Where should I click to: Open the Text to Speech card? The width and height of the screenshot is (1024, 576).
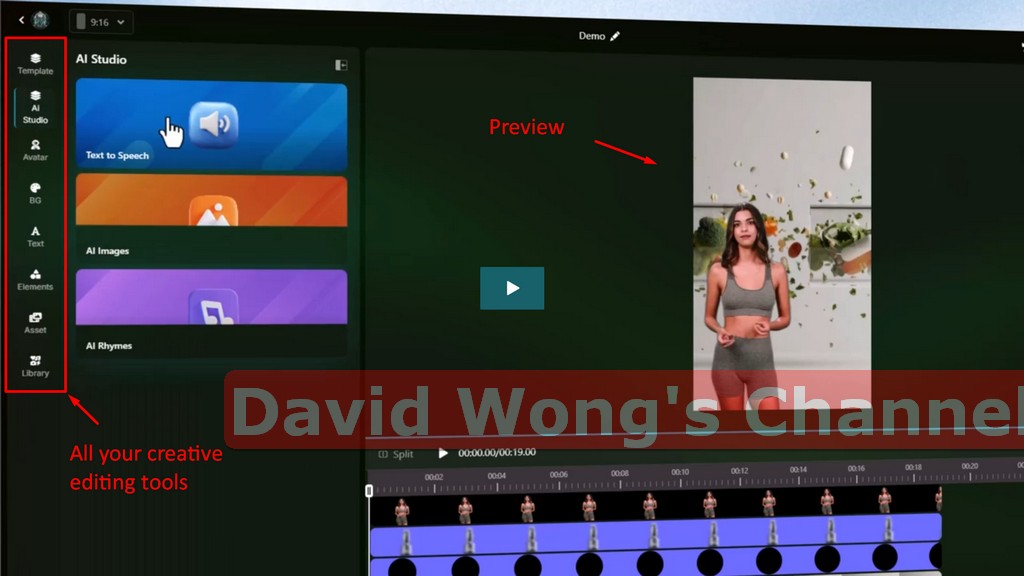pyautogui.click(x=211, y=124)
